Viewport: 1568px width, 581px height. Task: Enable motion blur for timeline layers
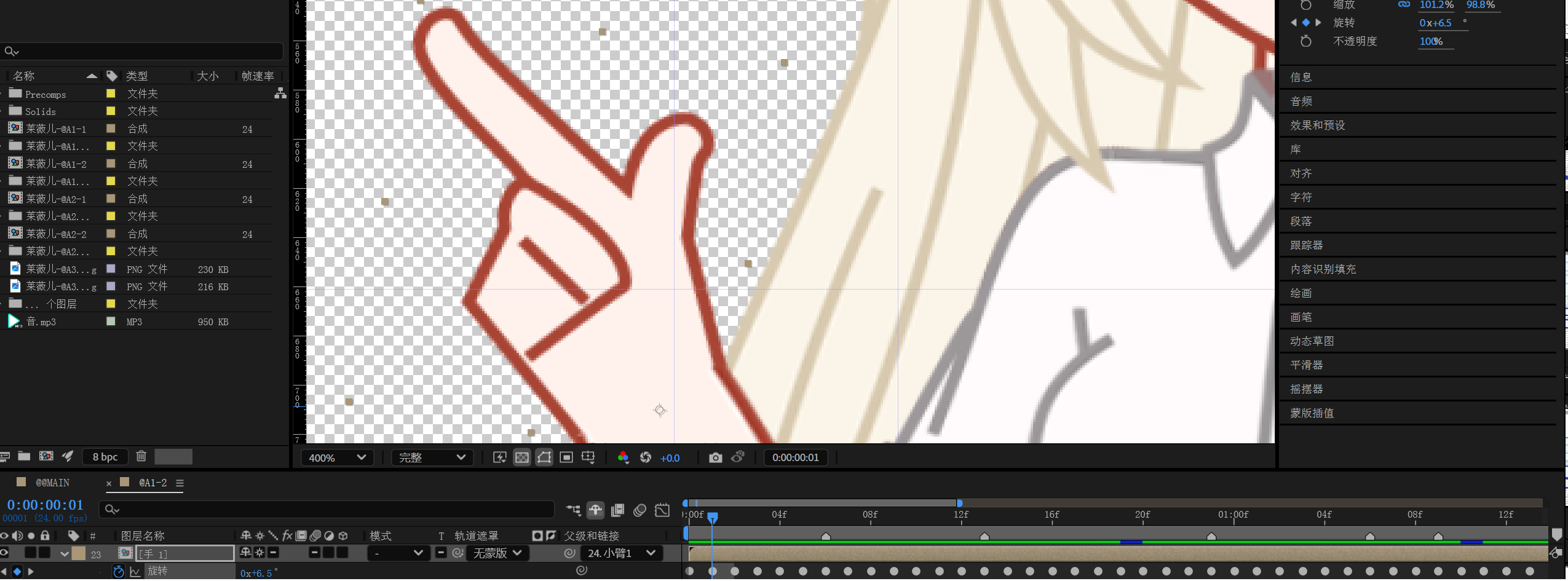tap(639, 510)
